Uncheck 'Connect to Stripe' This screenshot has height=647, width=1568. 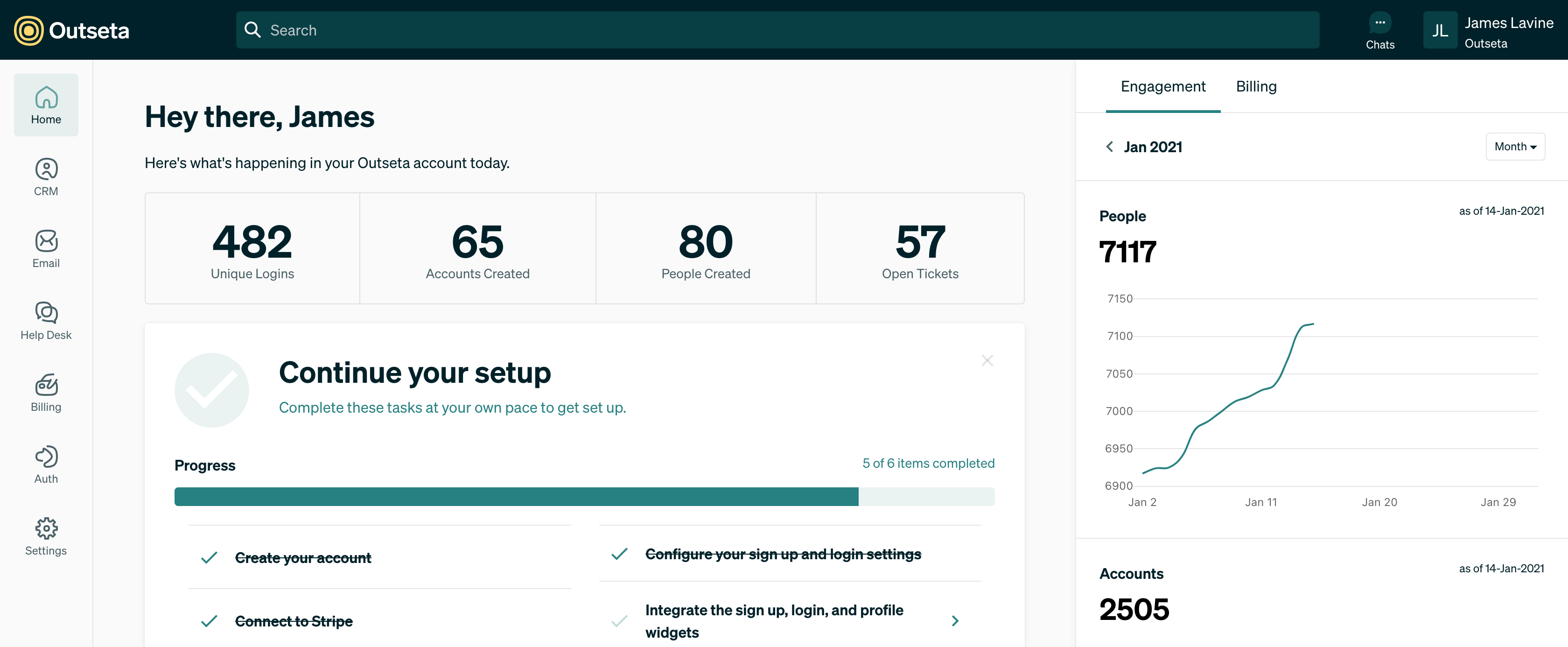click(210, 620)
